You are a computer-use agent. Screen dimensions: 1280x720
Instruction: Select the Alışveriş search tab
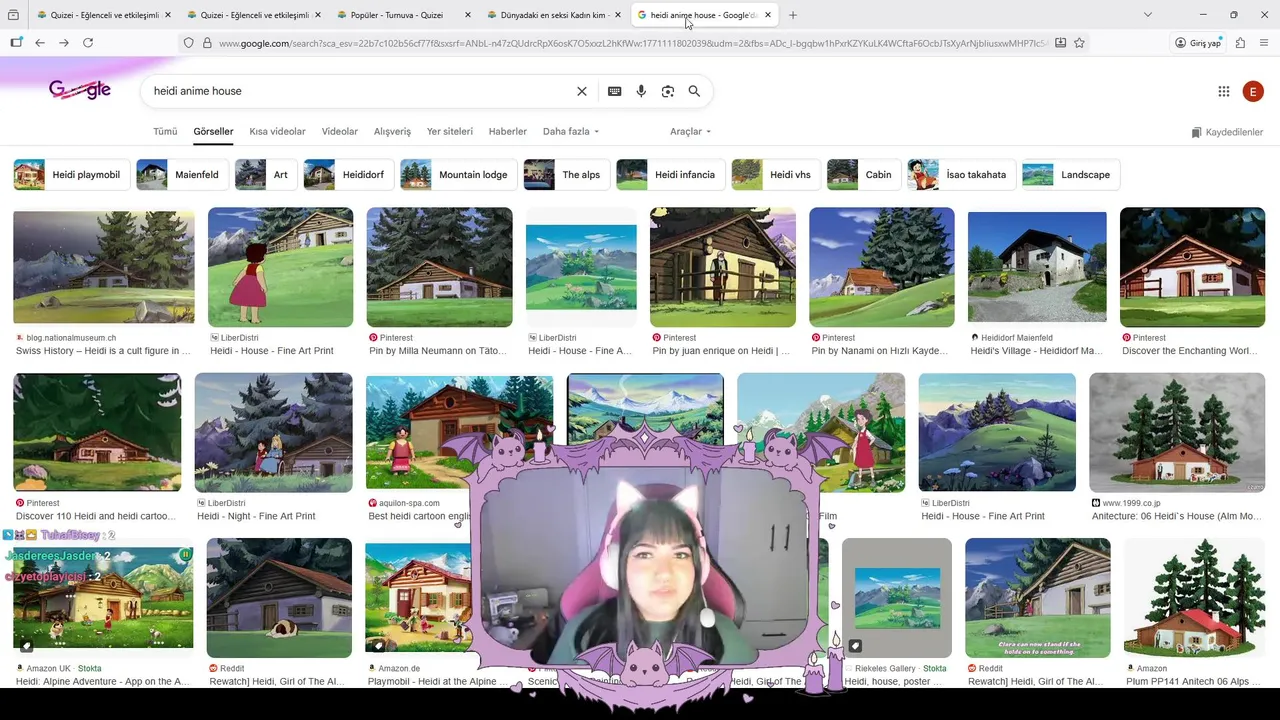392,131
